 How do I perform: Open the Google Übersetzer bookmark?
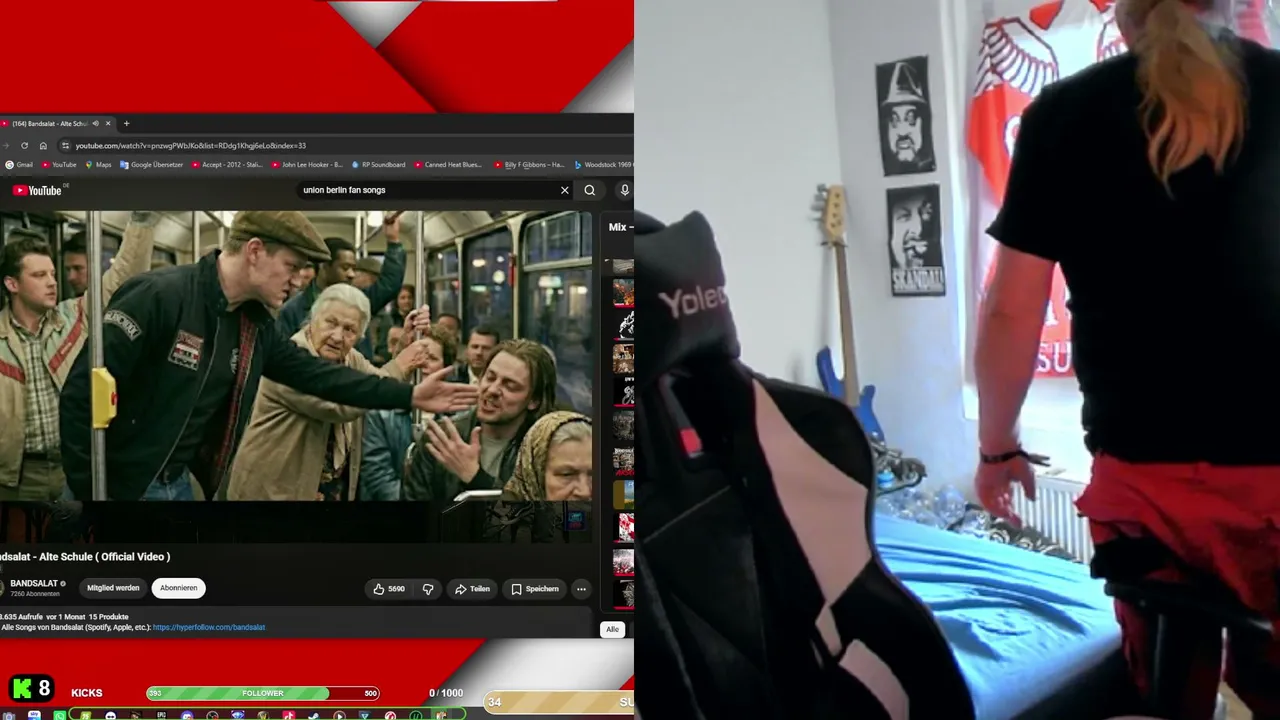pyautogui.click(x=151, y=165)
